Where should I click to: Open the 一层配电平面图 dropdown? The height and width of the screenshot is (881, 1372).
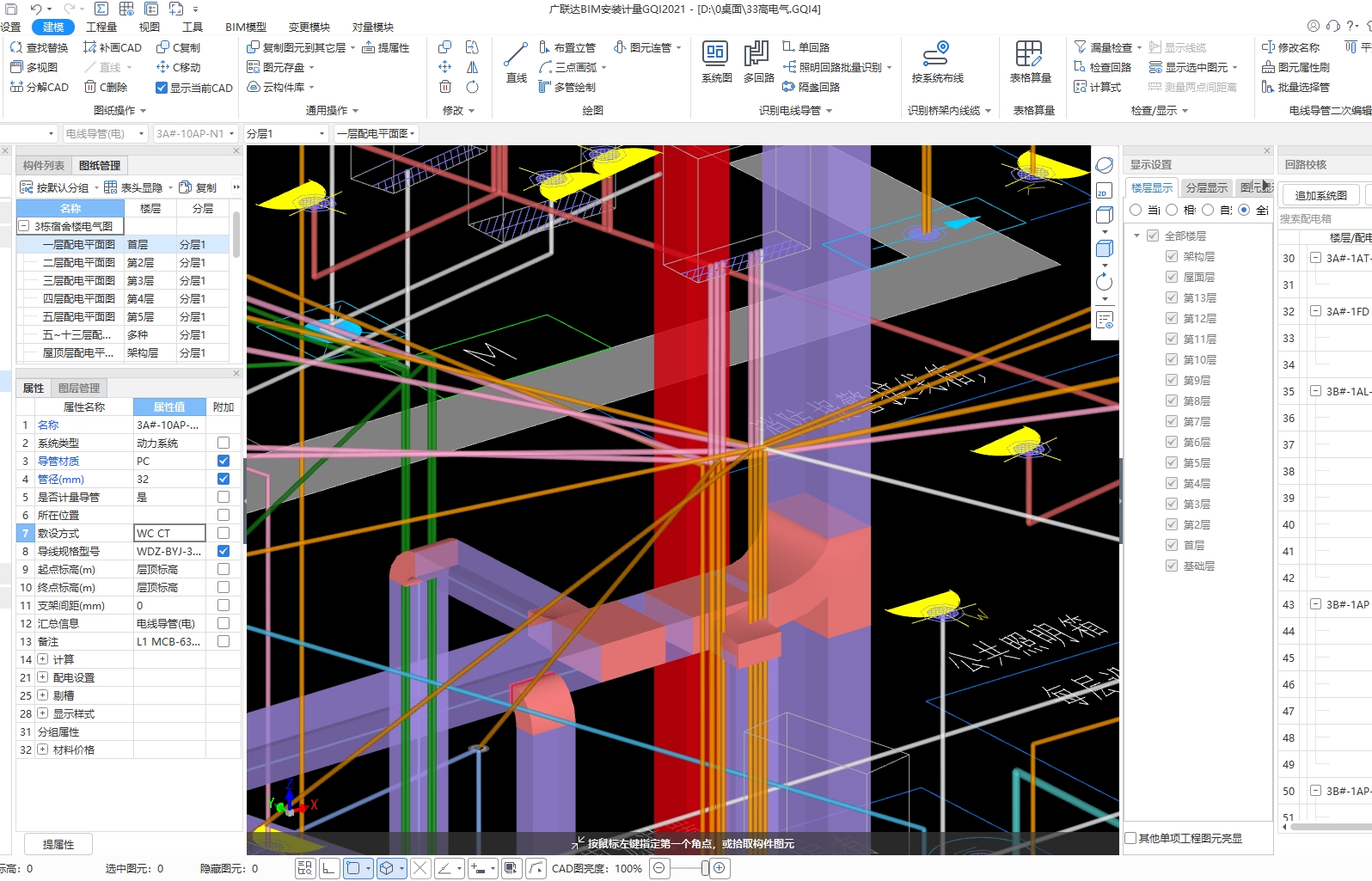click(x=376, y=133)
